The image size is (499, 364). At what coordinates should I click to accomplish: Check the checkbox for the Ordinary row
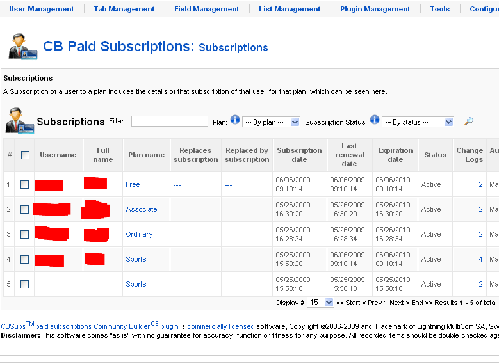pos(24,234)
